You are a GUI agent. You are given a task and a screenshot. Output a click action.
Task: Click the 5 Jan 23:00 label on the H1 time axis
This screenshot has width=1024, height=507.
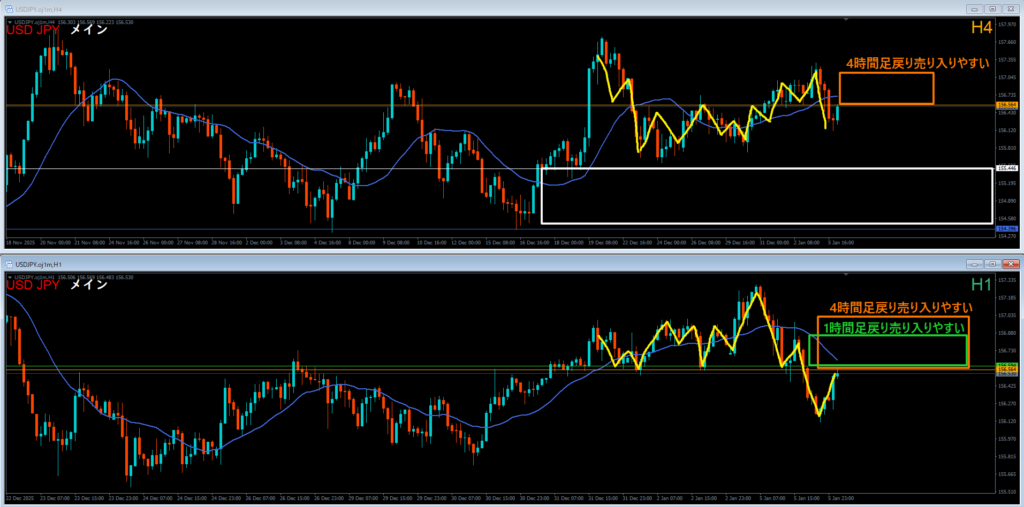[x=842, y=497]
